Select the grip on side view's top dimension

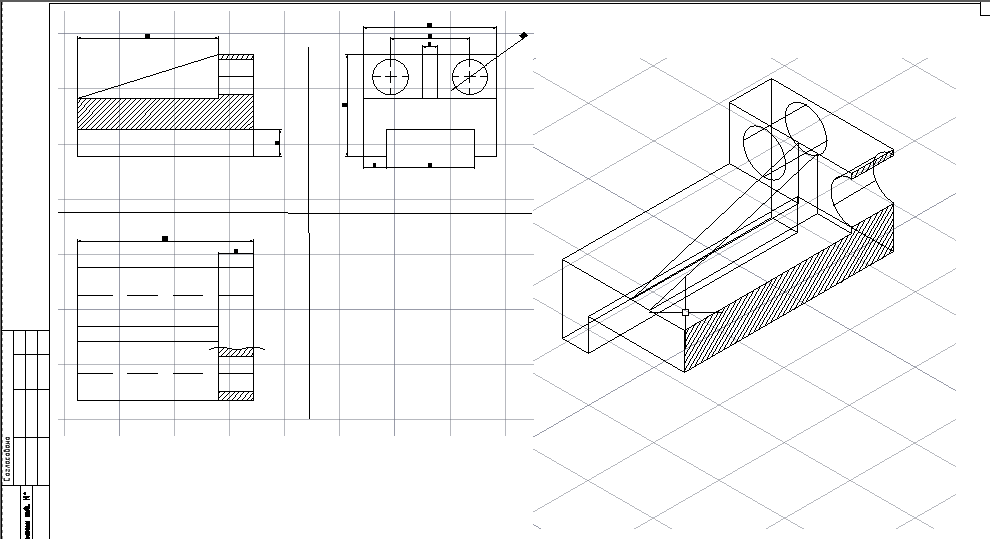click(148, 36)
